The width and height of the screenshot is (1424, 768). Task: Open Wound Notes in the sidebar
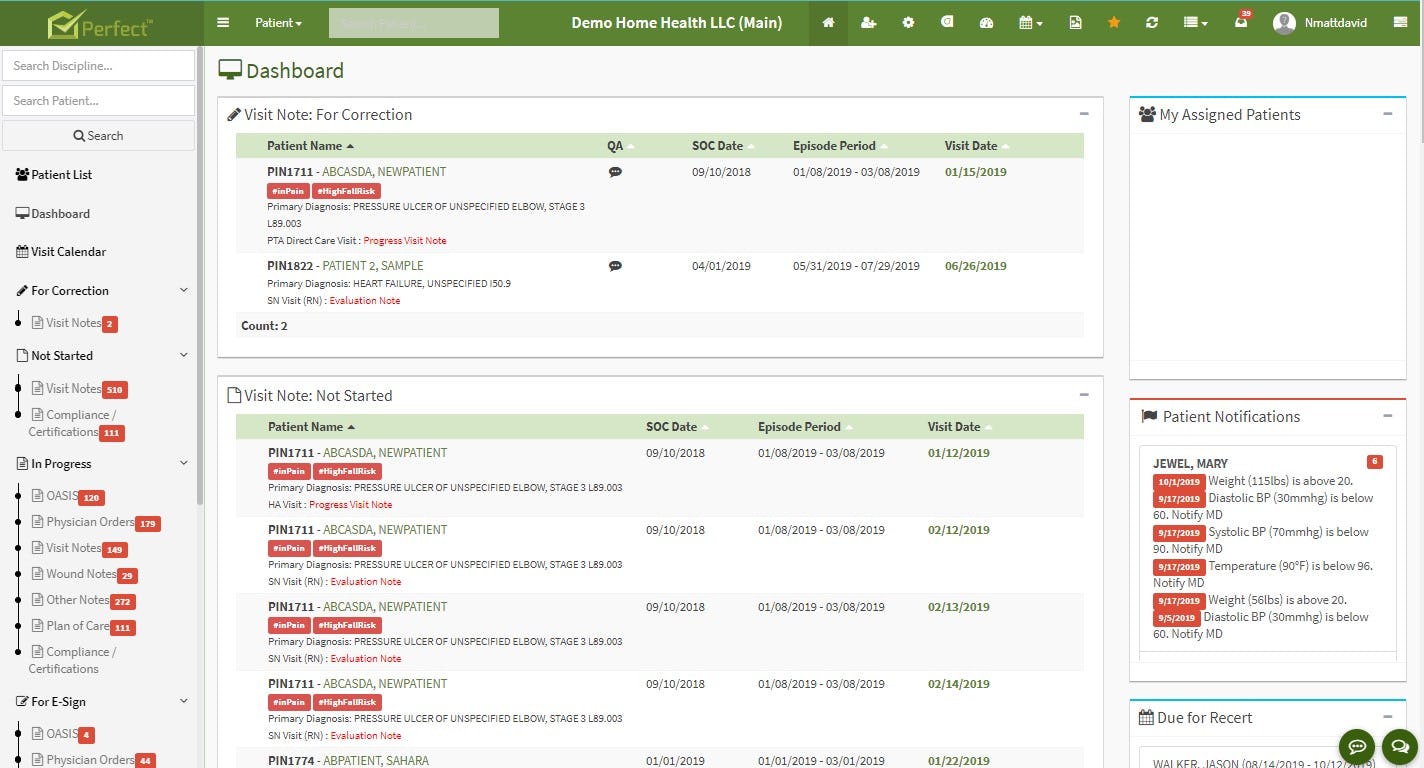point(84,574)
